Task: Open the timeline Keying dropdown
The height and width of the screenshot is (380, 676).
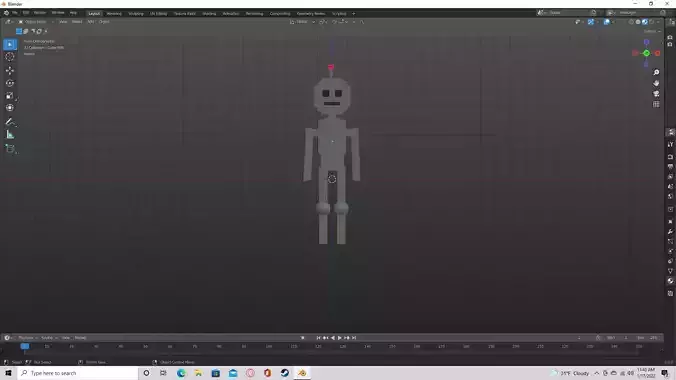Action: point(49,338)
